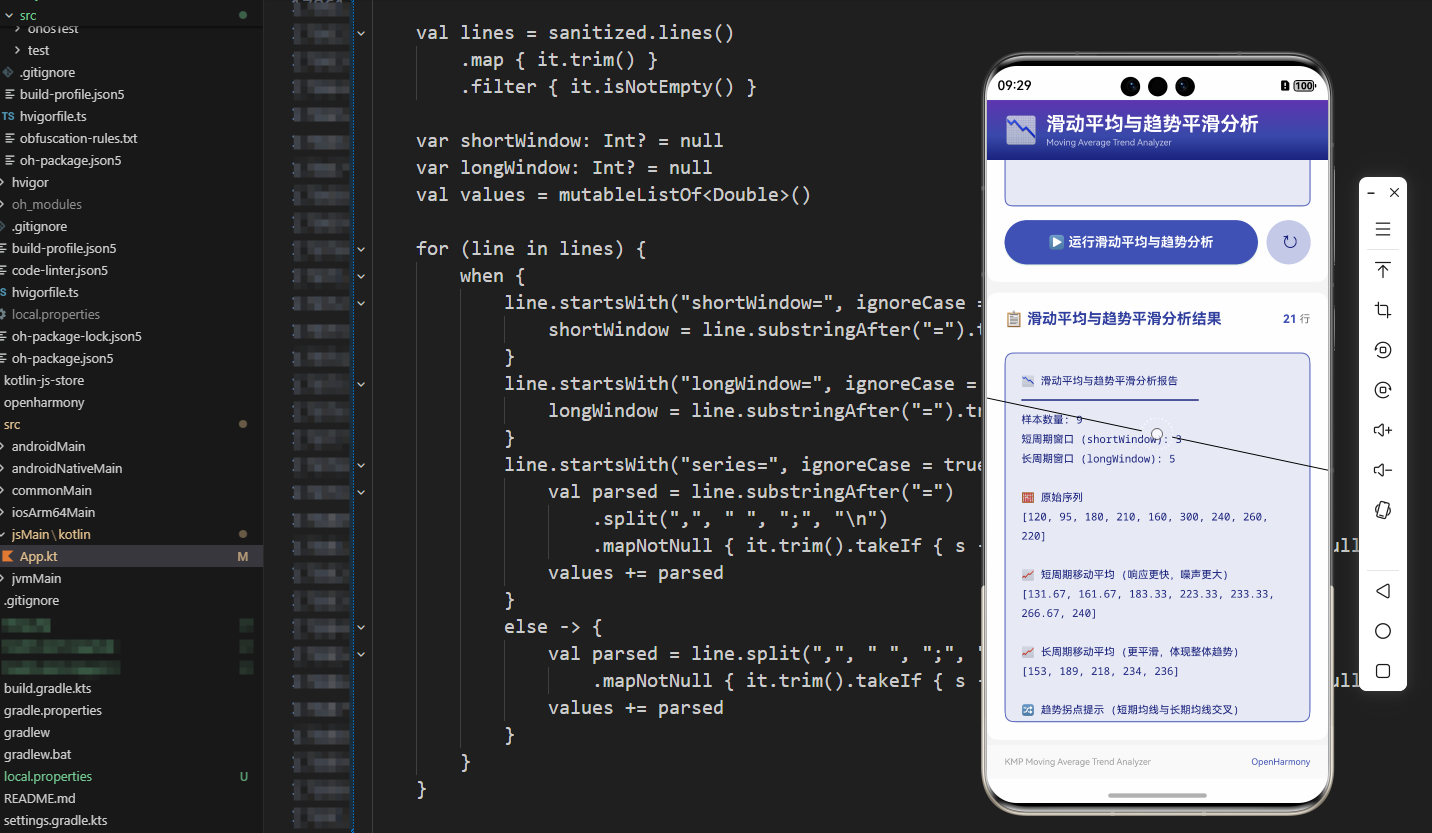Decrease emulator volume with speaker-minus icon
1432x833 pixels.
(1383, 470)
